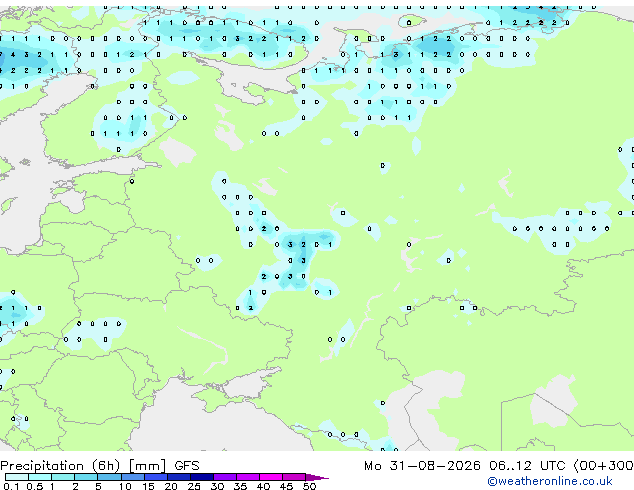The width and height of the screenshot is (634, 490).
Task: Click the 45–50 mm legend swatch
Action: [294, 477]
